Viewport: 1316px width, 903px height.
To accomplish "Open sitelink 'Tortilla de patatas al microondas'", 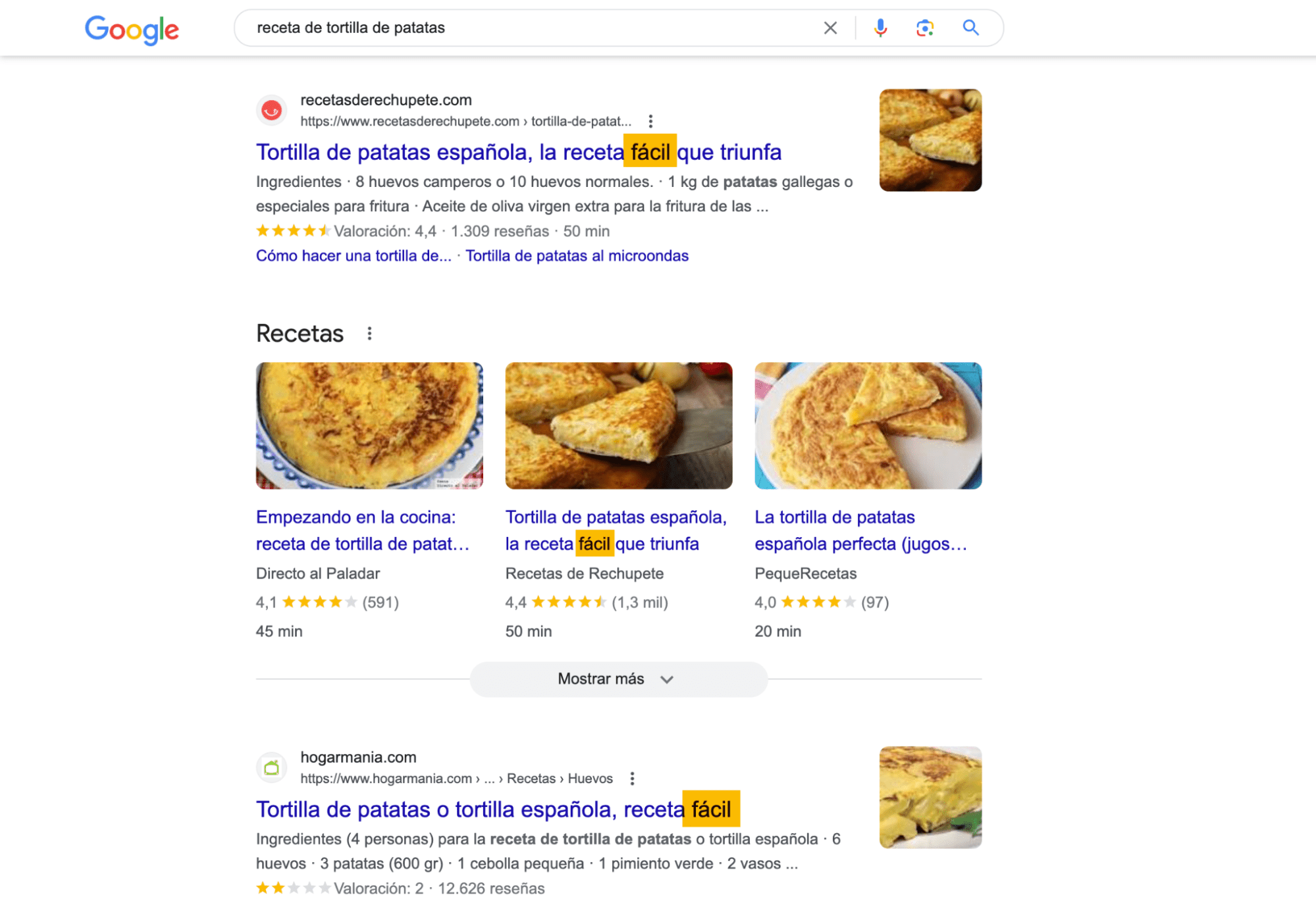I will 577,255.
